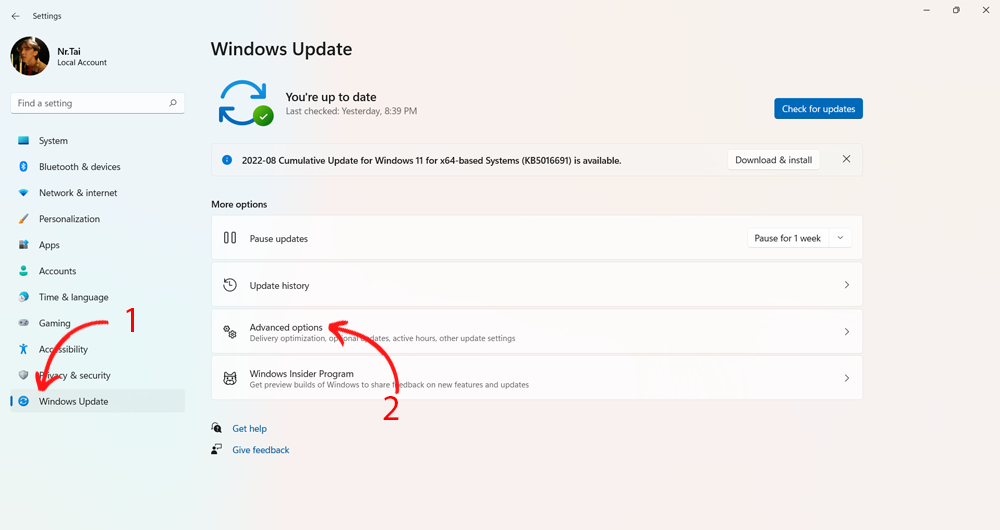Click the Update history clock icon
The width and height of the screenshot is (1000, 530).
point(230,285)
